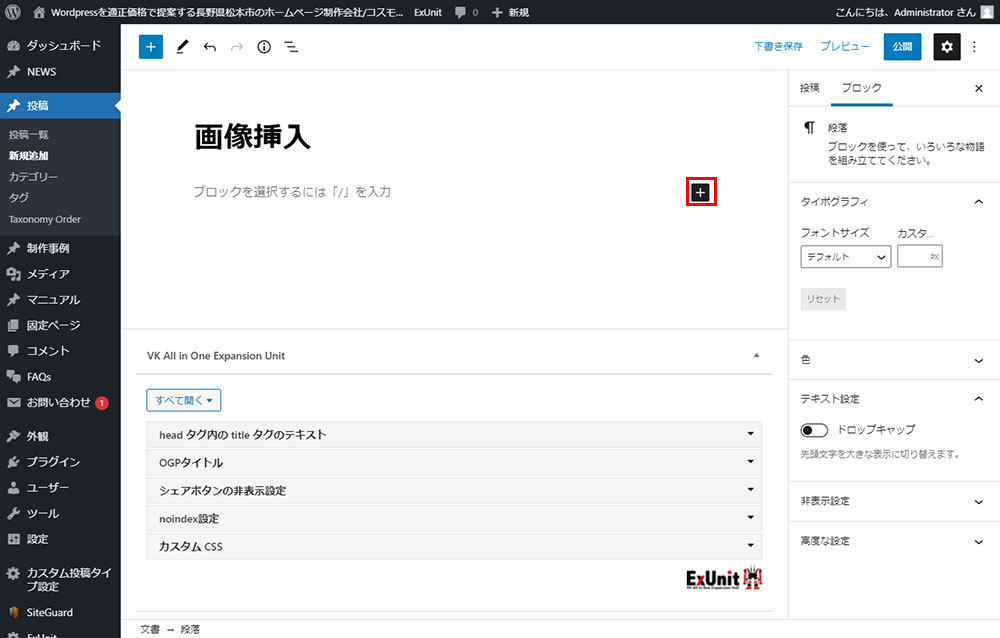The height and width of the screenshot is (638, 1000).
Task: Select the pencil tools icon
Action: 182,47
